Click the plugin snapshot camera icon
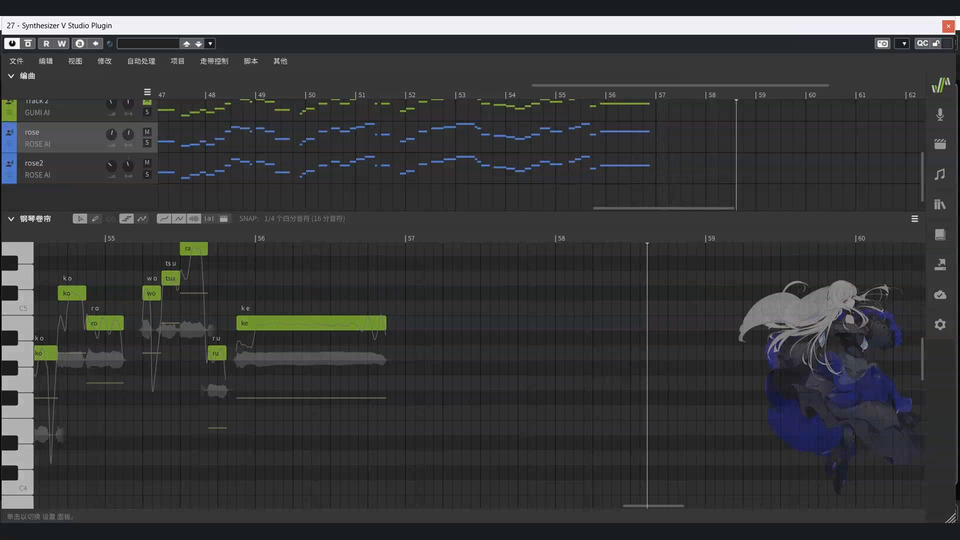The width and height of the screenshot is (960, 540). point(882,43)
